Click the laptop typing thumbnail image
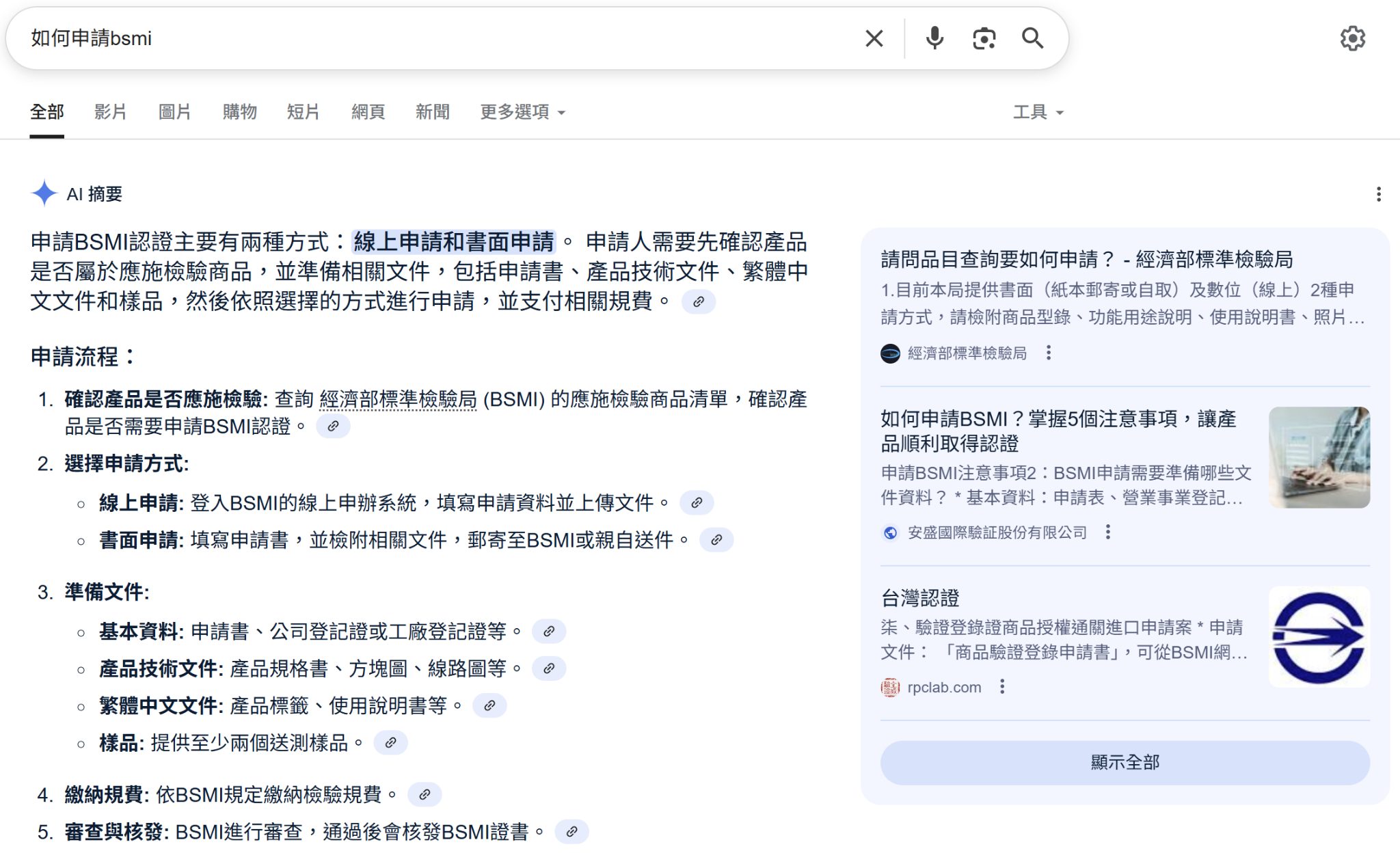Screen dimensions: 1400x853 coord(1319,457)
